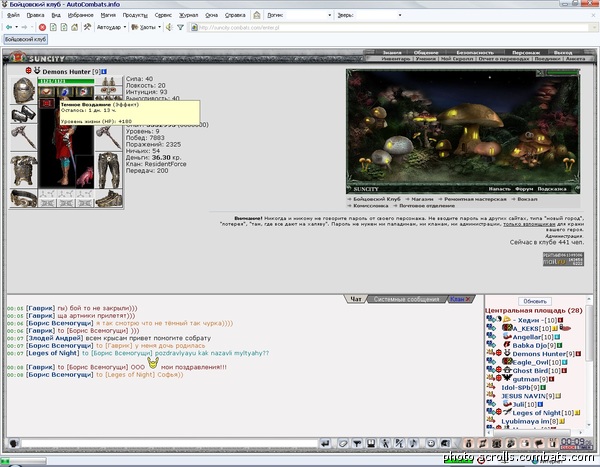Open the Избранное menu
Image resolution: width=600 pixels, height=467 pixels.
(x=80, y=15)
